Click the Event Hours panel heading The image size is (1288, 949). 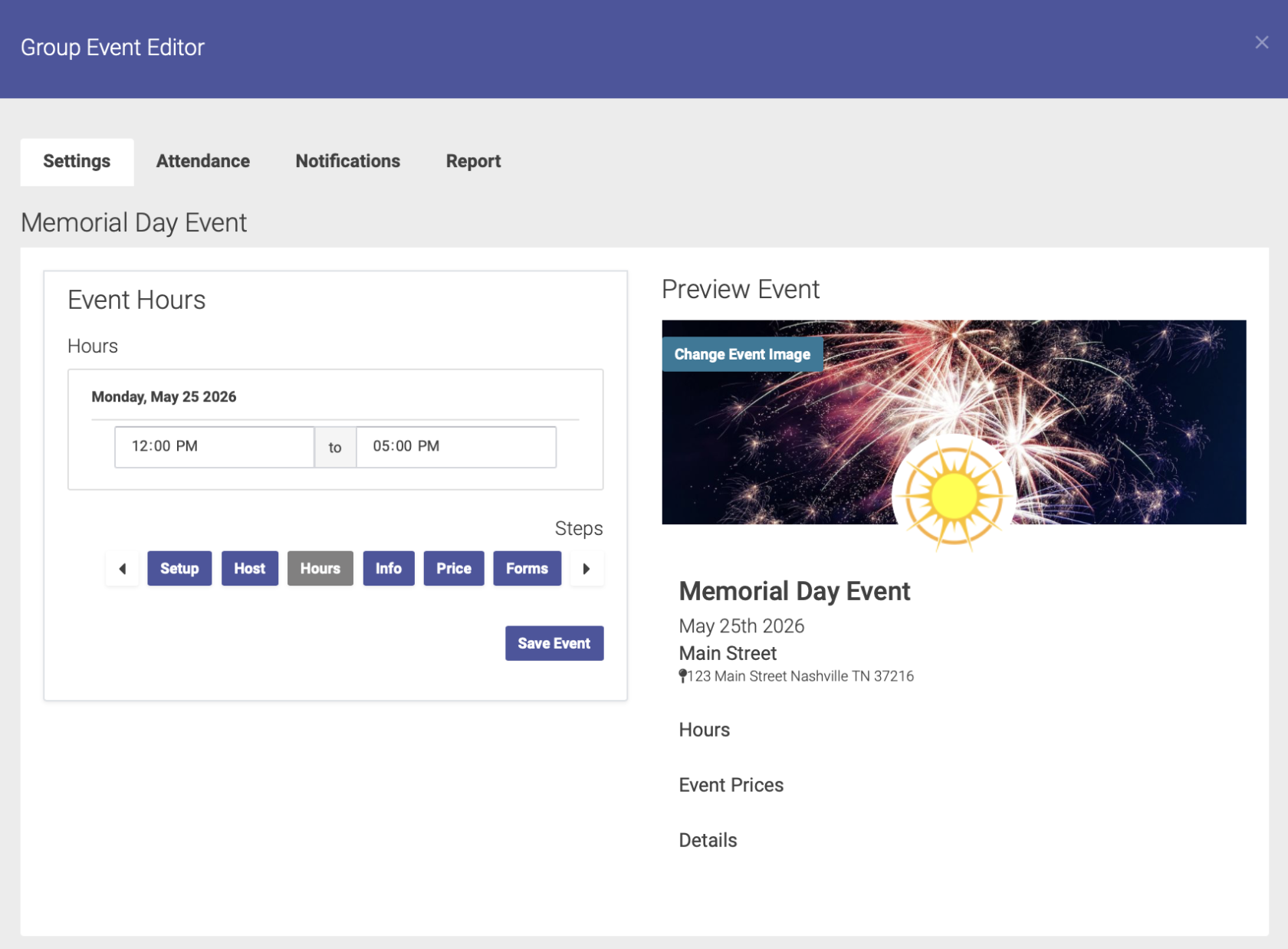pyautogui.click(x=136, y=300)
